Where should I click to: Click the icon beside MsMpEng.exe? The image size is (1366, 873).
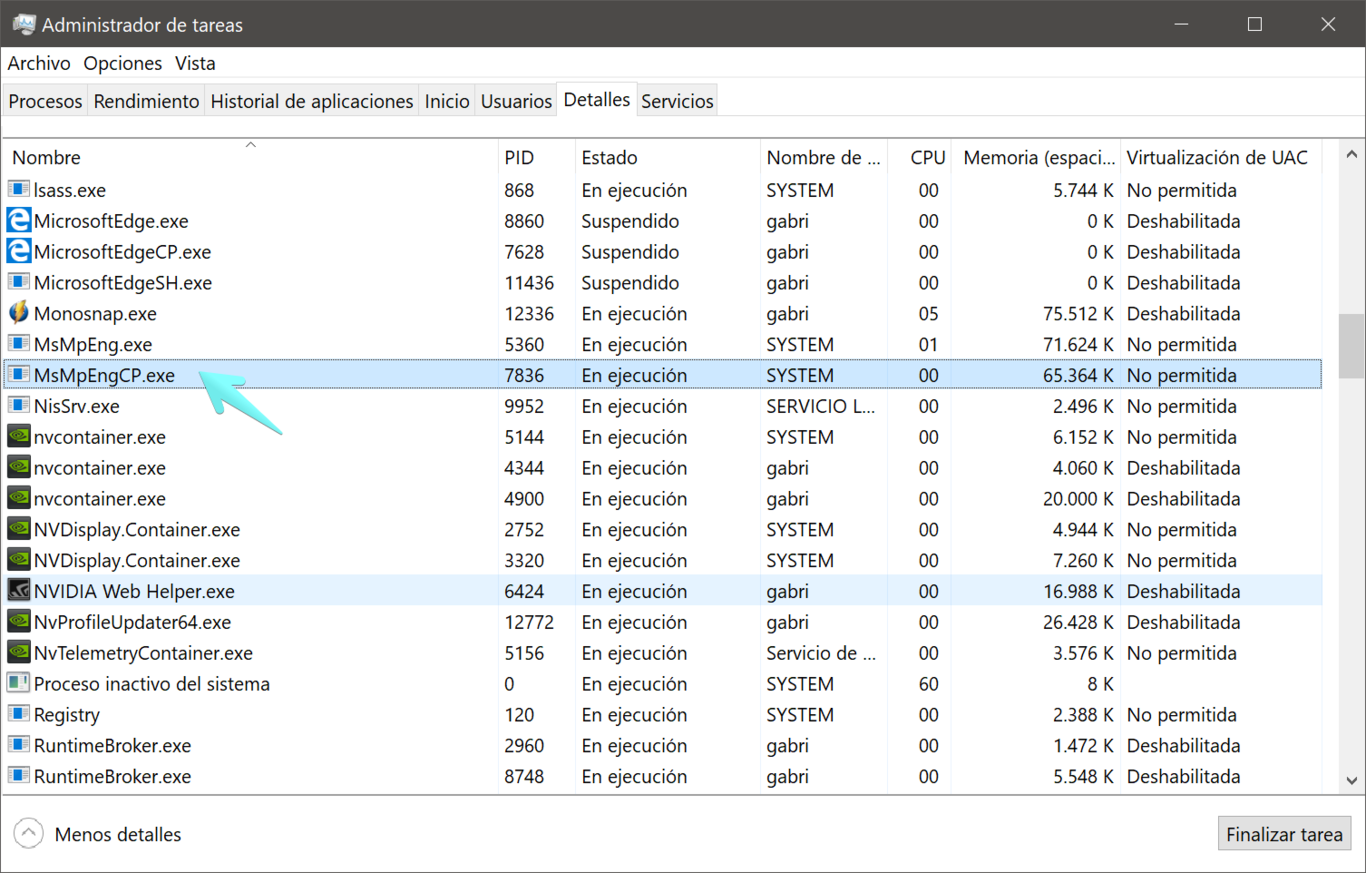tap(18, 344)
